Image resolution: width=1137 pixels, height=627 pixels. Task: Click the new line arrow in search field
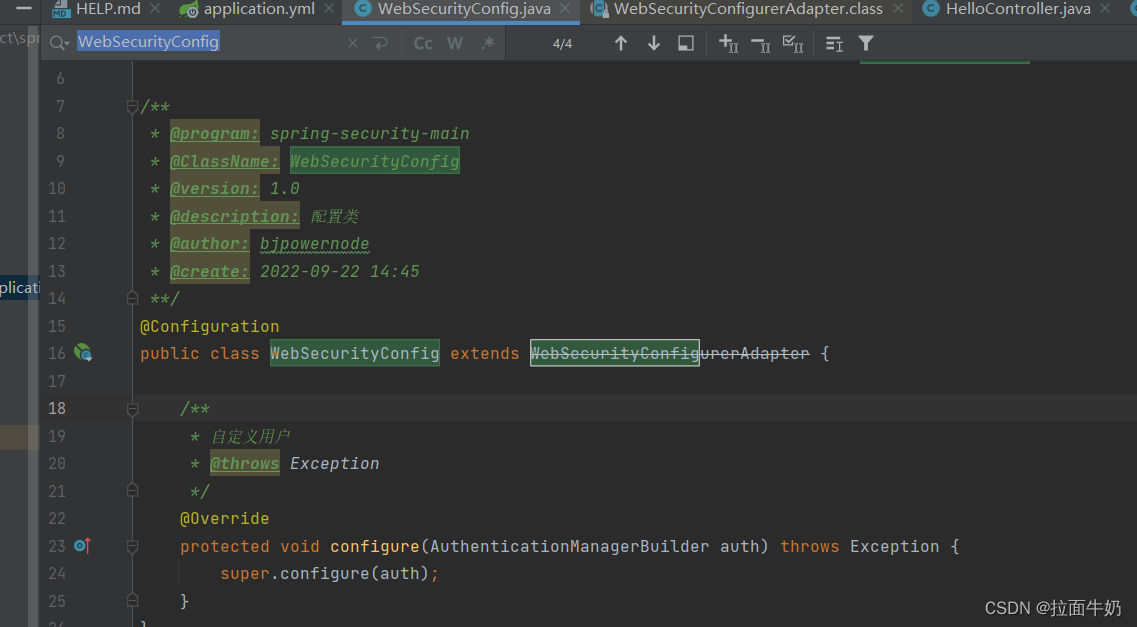(381, 43)
